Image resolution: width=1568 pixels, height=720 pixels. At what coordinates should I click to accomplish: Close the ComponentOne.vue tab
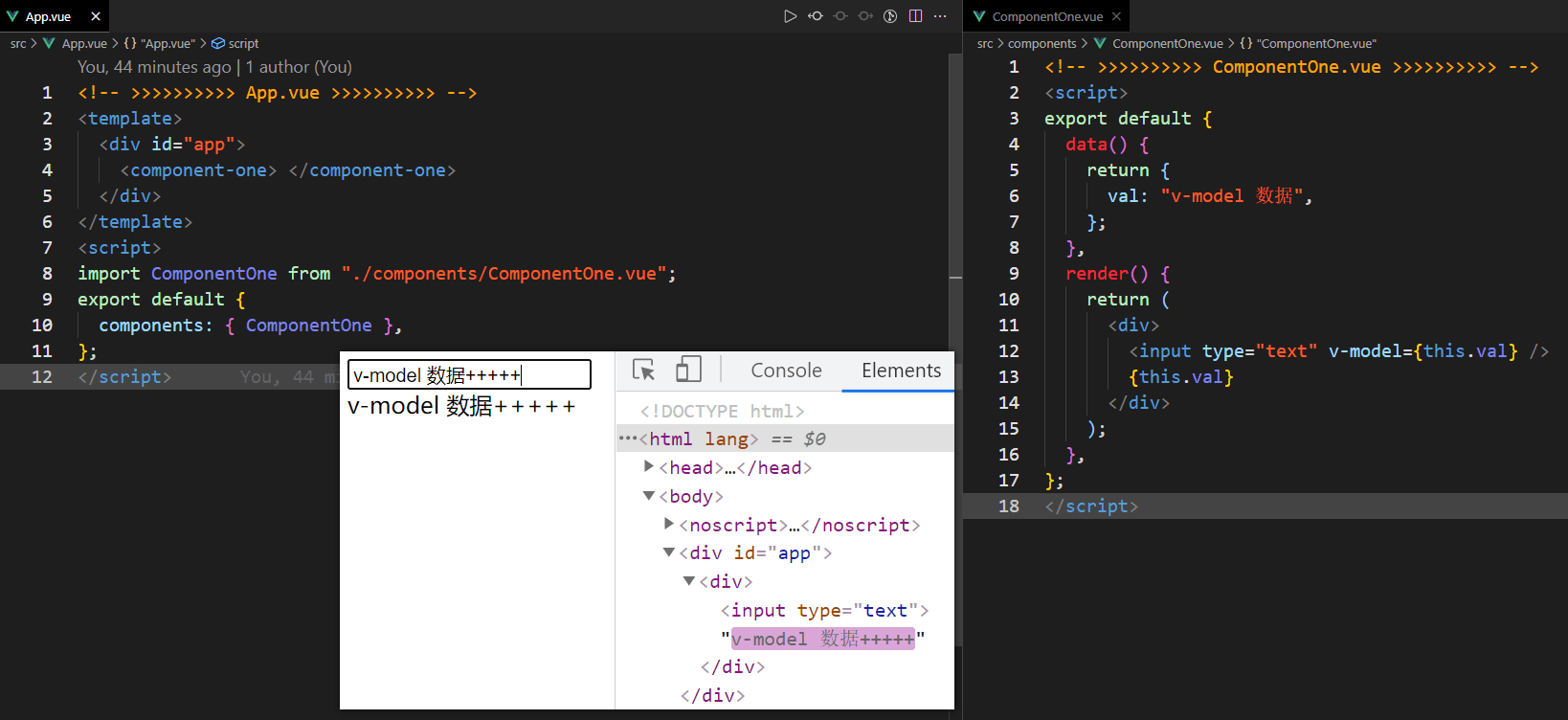[1116, 16]
